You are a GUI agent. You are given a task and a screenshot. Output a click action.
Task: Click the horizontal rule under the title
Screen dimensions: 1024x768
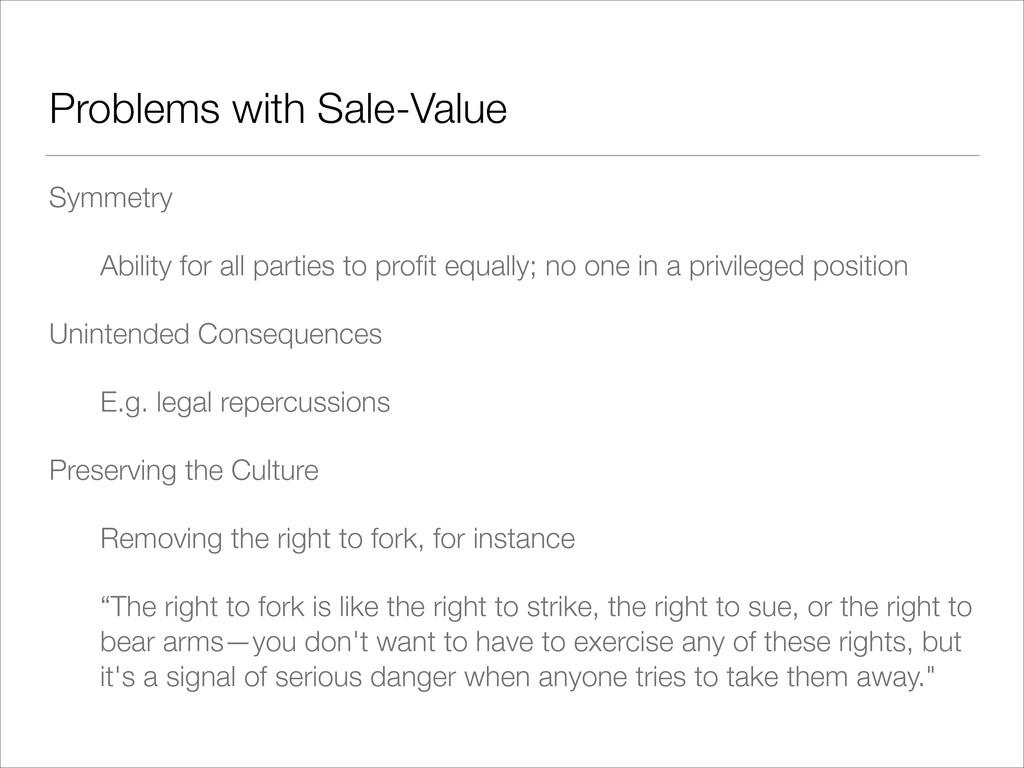point(512,155)
